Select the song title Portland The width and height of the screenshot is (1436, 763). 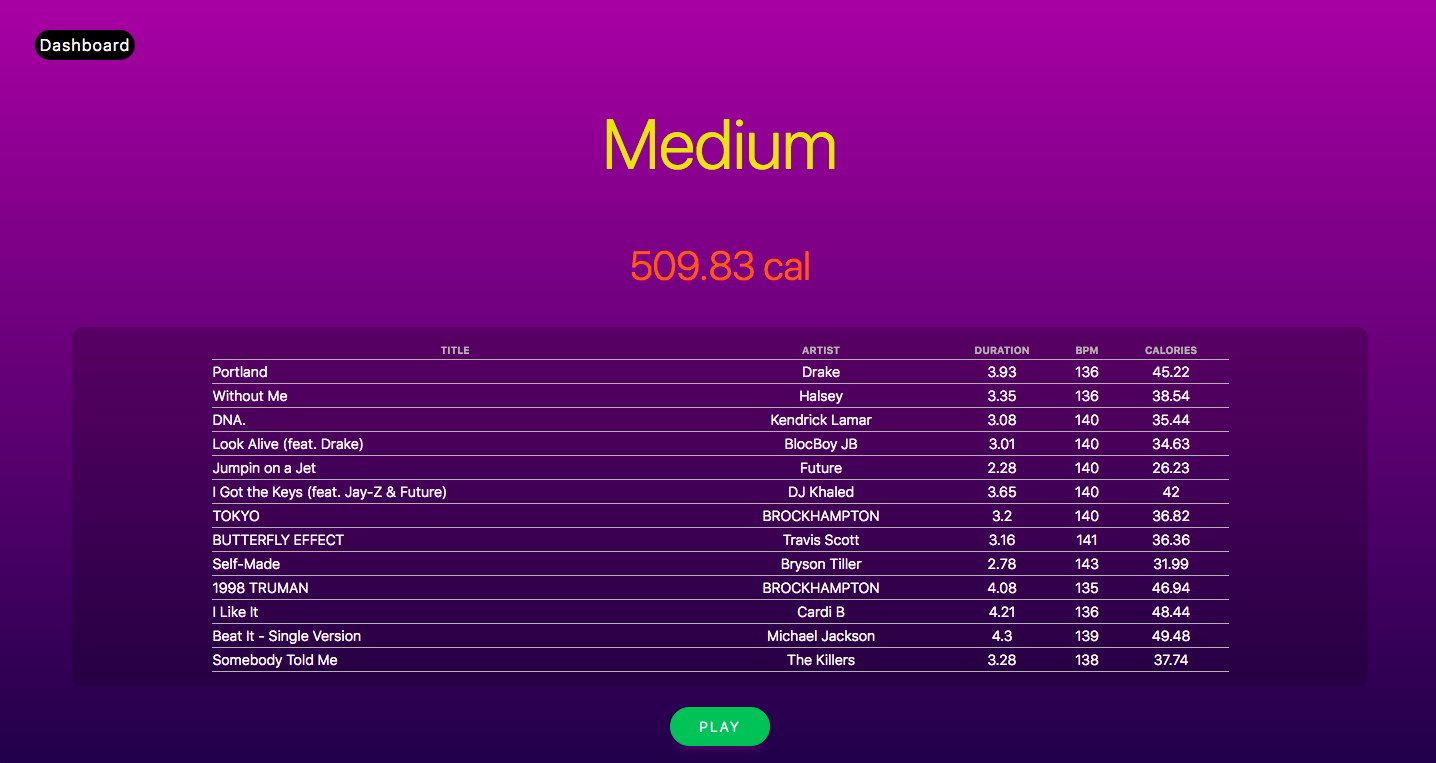(240, 372)
